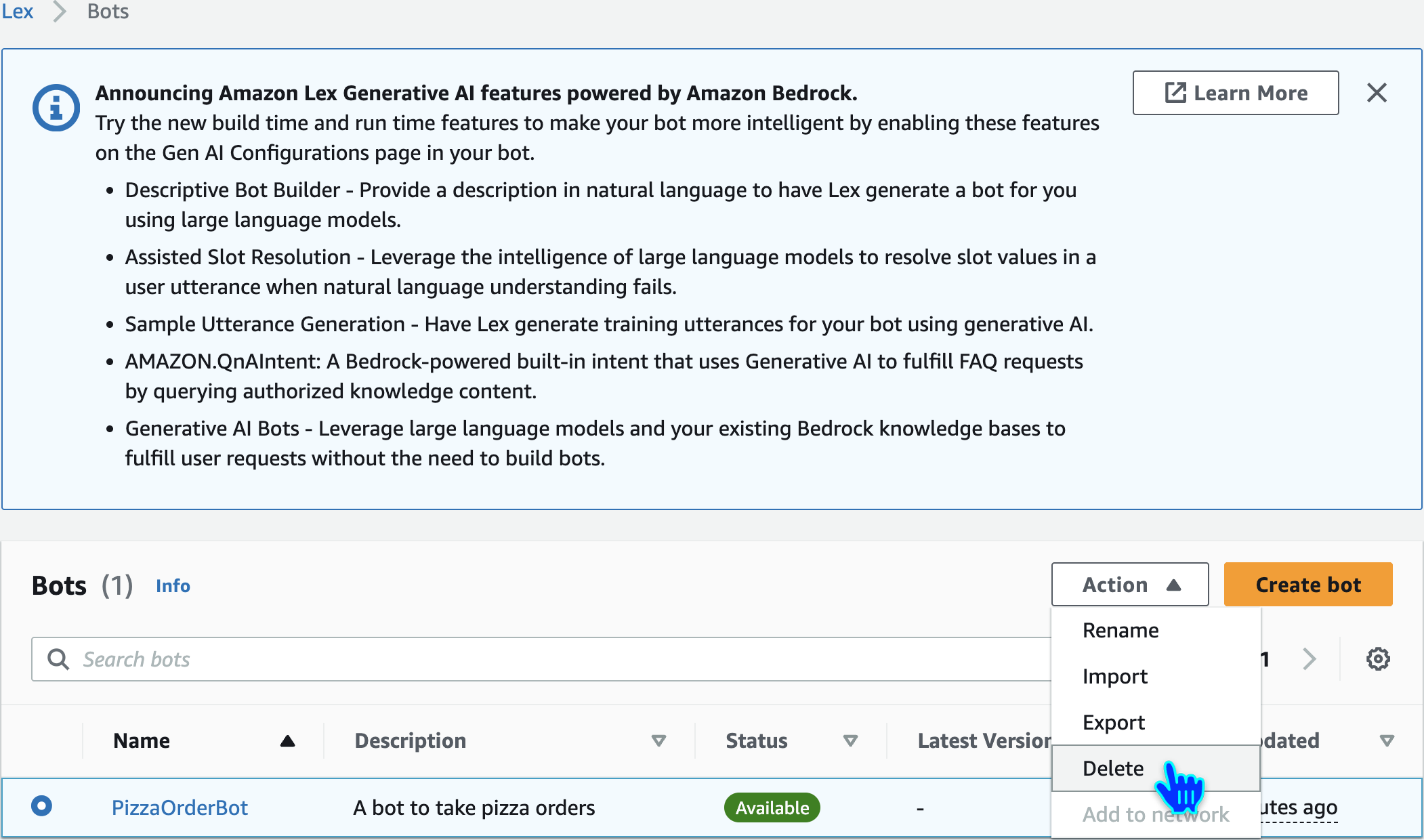
Task: Open the PizzaOrderBot link
Action: click(180, 807)
